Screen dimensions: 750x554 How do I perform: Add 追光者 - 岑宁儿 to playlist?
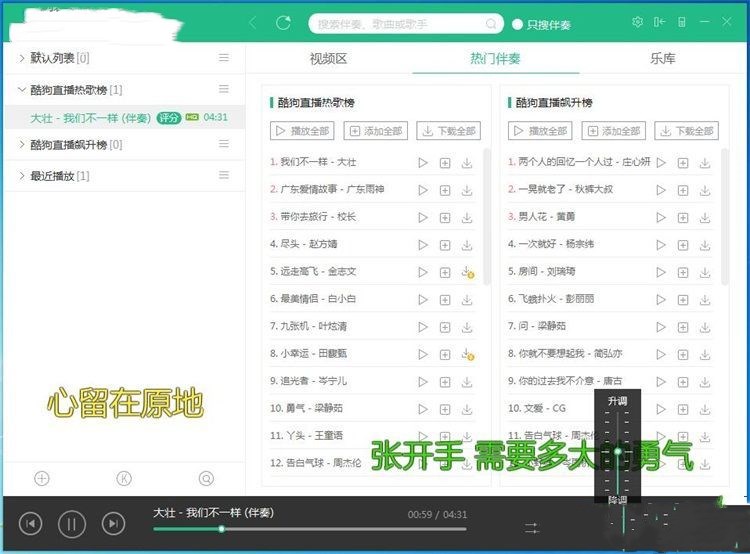tap(445, 382)
